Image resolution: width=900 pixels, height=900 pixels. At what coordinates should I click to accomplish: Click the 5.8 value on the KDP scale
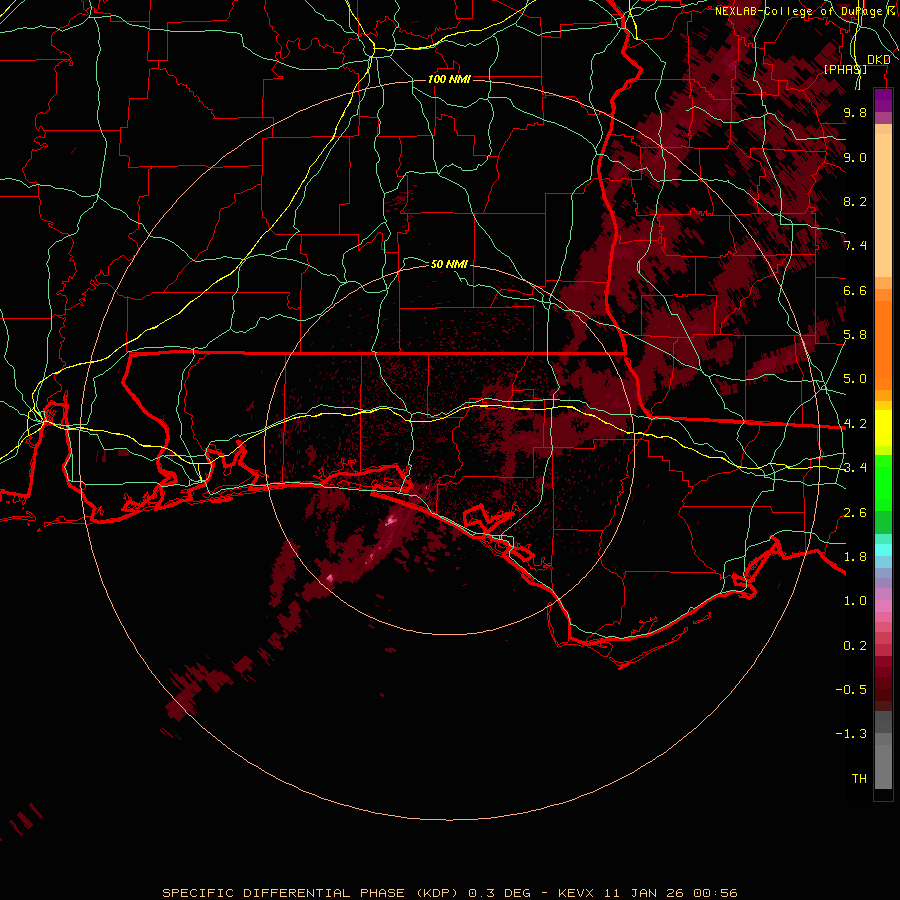click(x=855, y=335)
